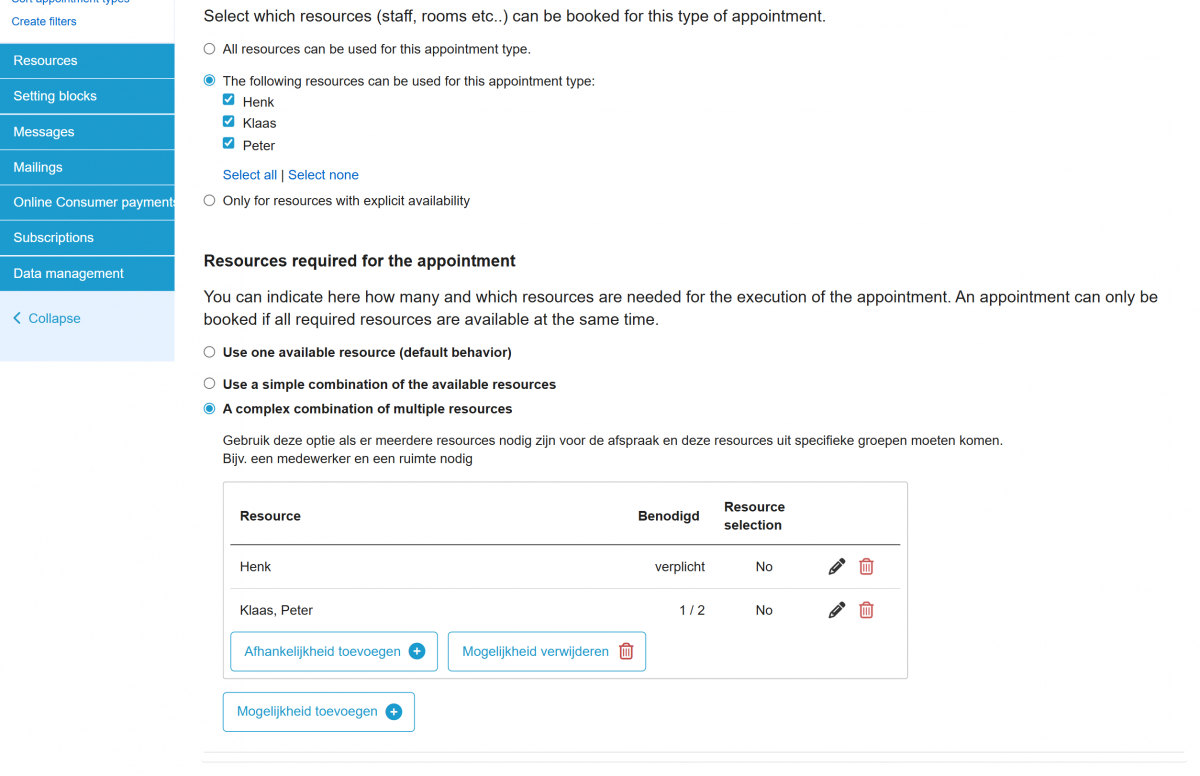Click the 'Select none' link

coord(323,175)
